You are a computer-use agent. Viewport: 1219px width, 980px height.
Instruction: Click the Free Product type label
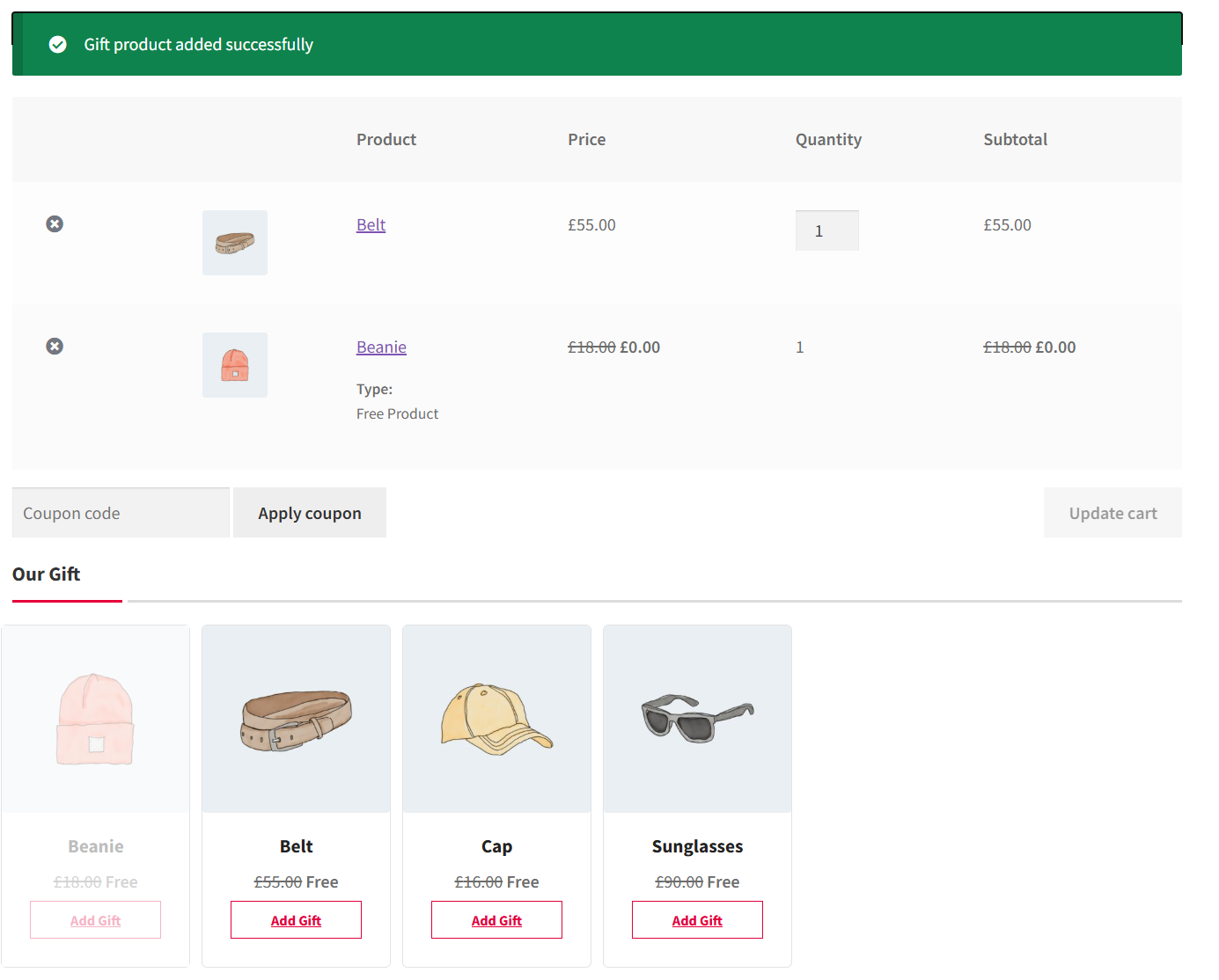pos(397,414)
